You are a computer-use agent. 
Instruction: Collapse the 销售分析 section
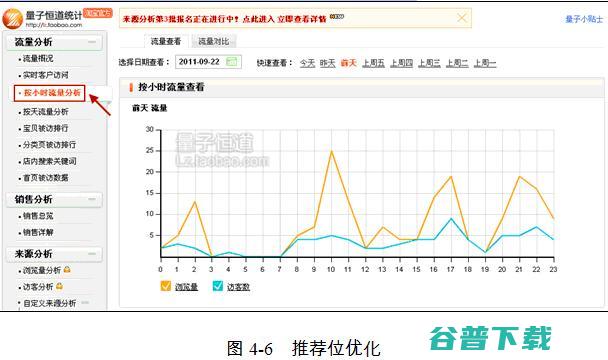pos(92,199)
